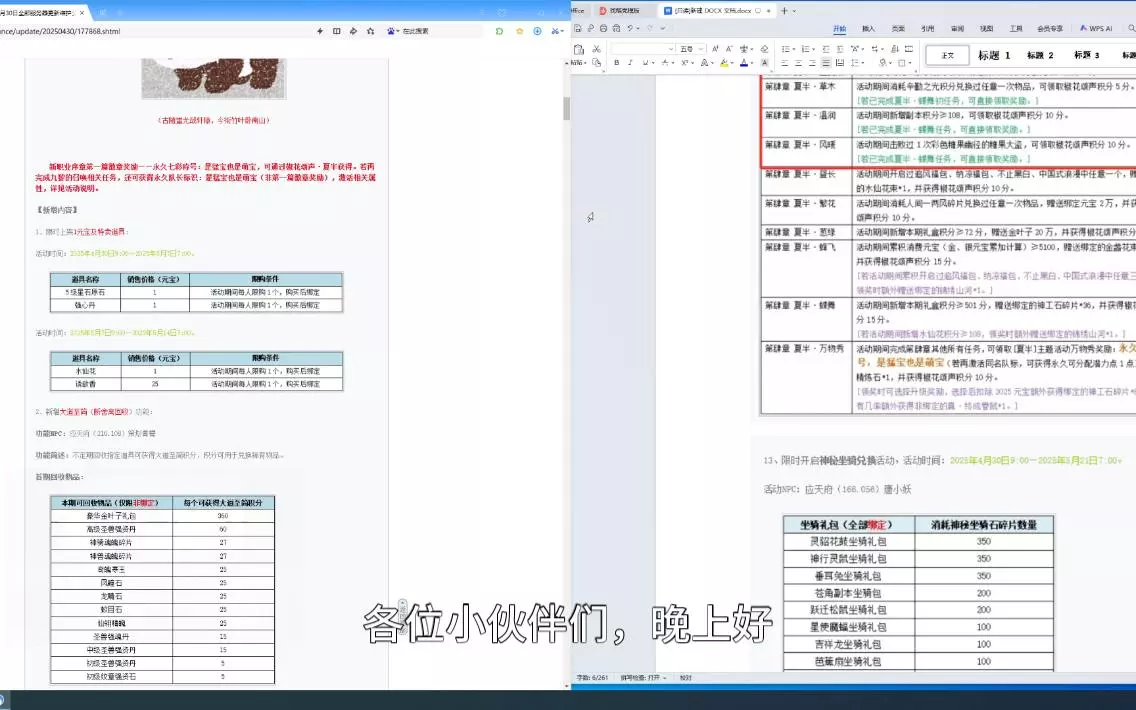Image resolution: width=1136 pixels, height=710 pixels.
Task: Open the spell check status dropdown
Action: pyautogui.click(x=643, y=677)
